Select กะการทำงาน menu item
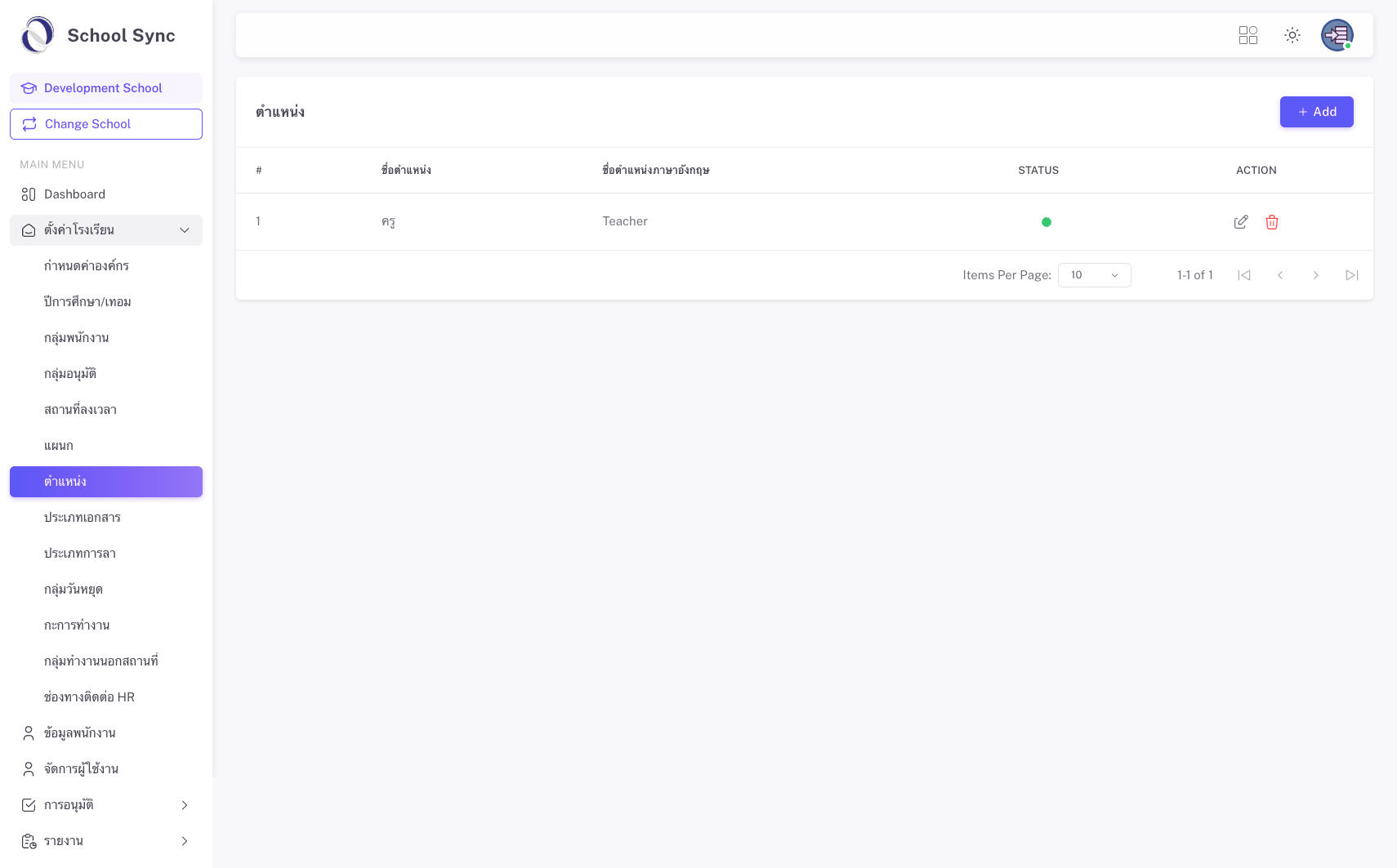1397x868 pixels. [106, 625]
